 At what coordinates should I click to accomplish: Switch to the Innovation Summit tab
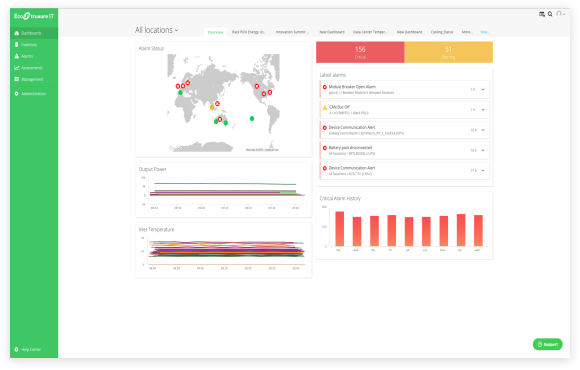[x=292, y=32]
